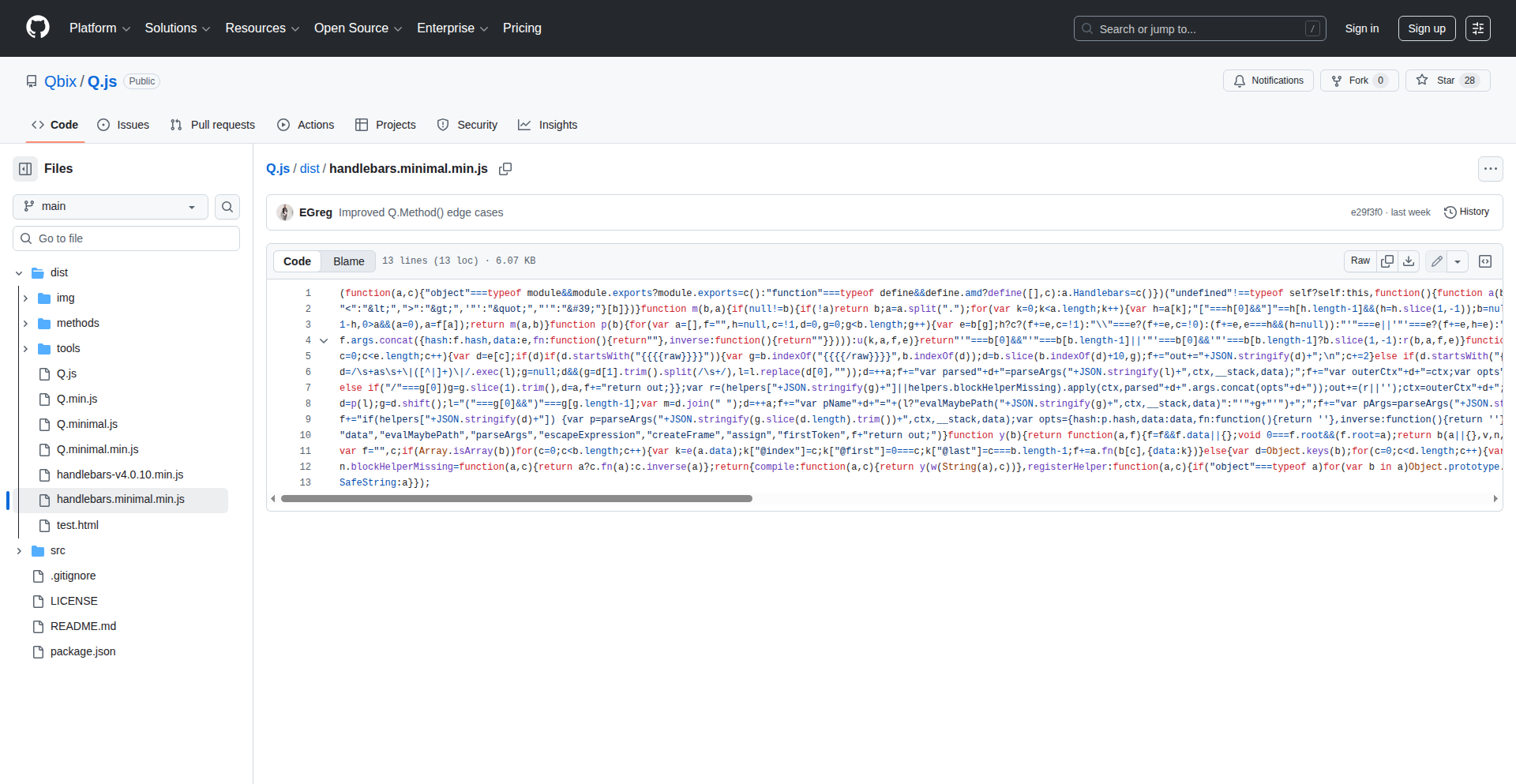Screen dimensions: 1516x784
Task: Open the Pull requests tab
Action: click(x=212, y=125)
